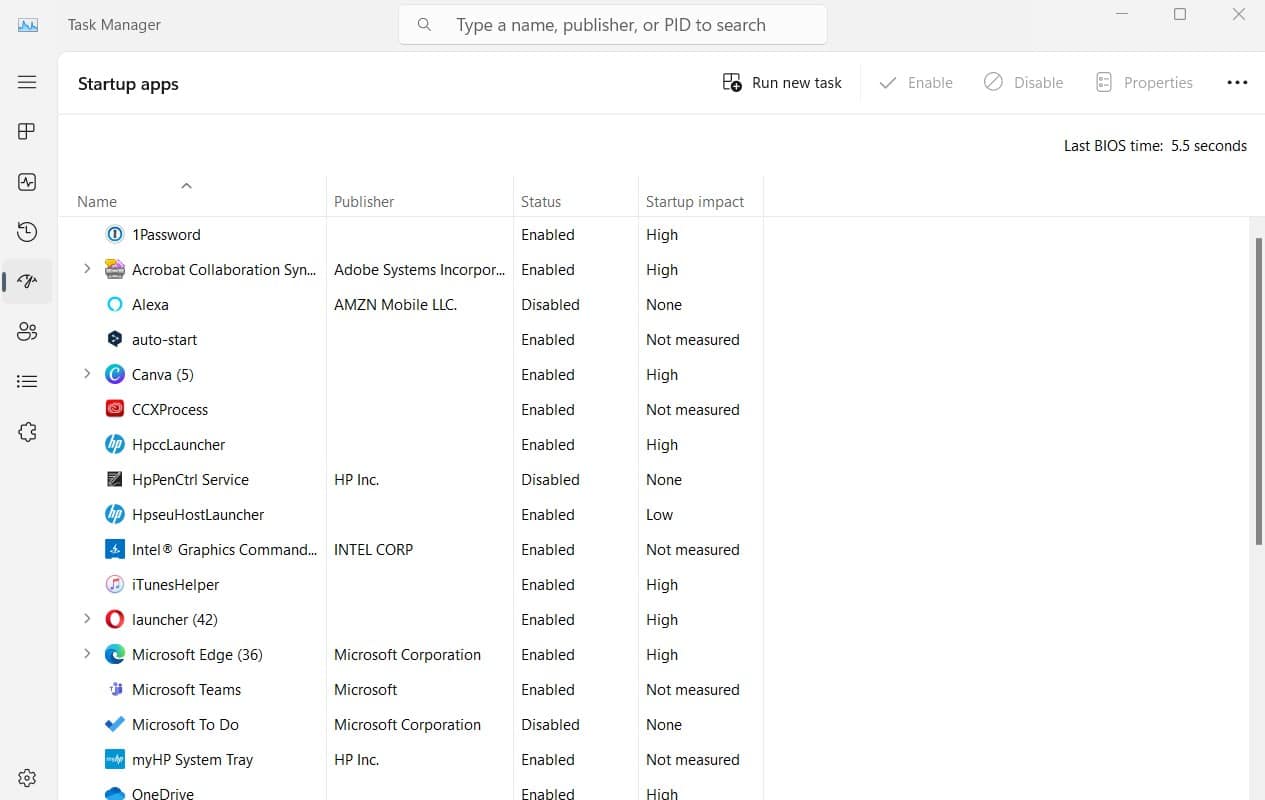This screenshot has height=800, width=1265.
Task: Click the OneDrive cloud icon
Action: 115,793
